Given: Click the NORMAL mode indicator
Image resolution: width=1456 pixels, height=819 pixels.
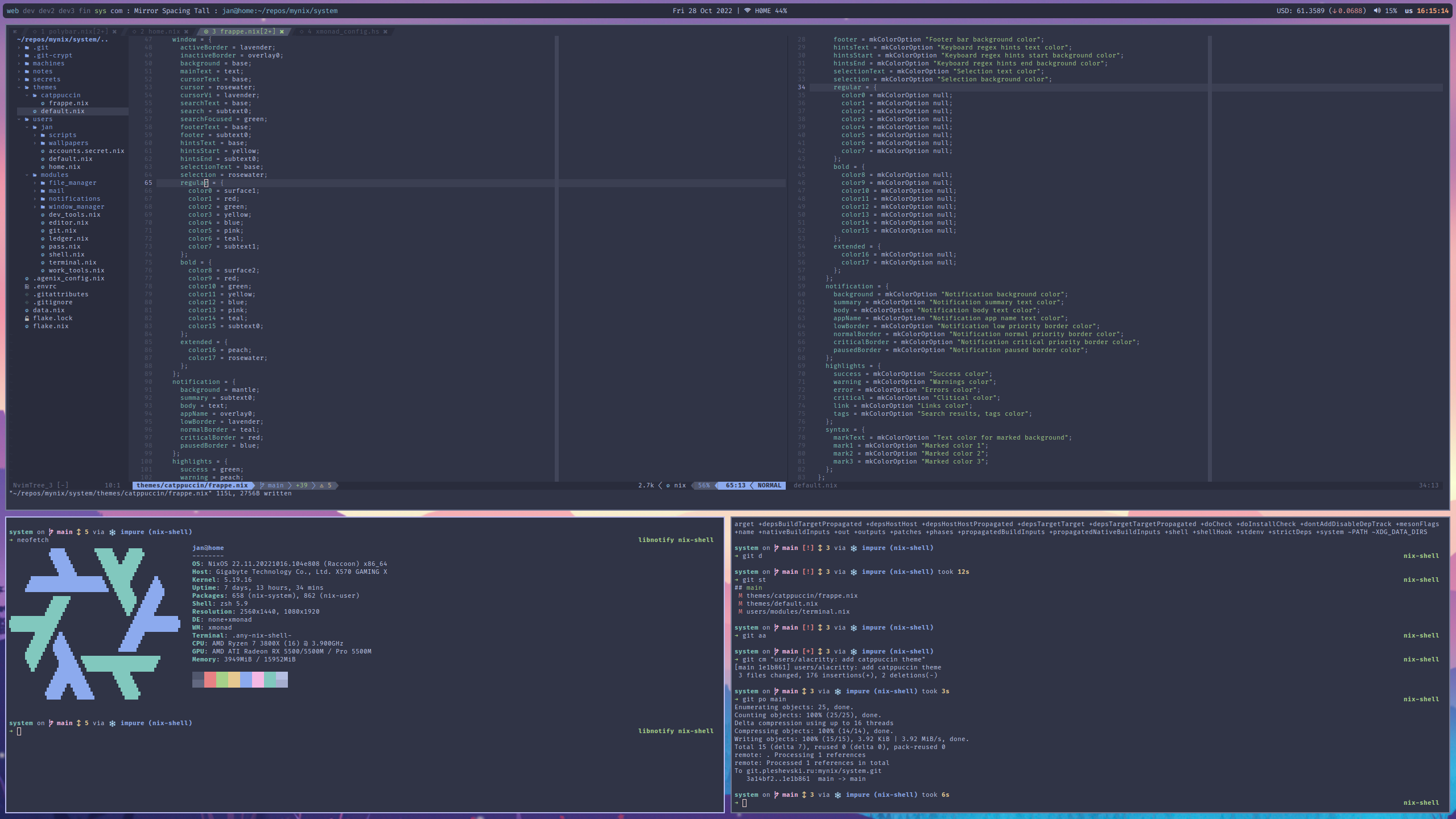Looking at the screenshot, I should point(769,486).
